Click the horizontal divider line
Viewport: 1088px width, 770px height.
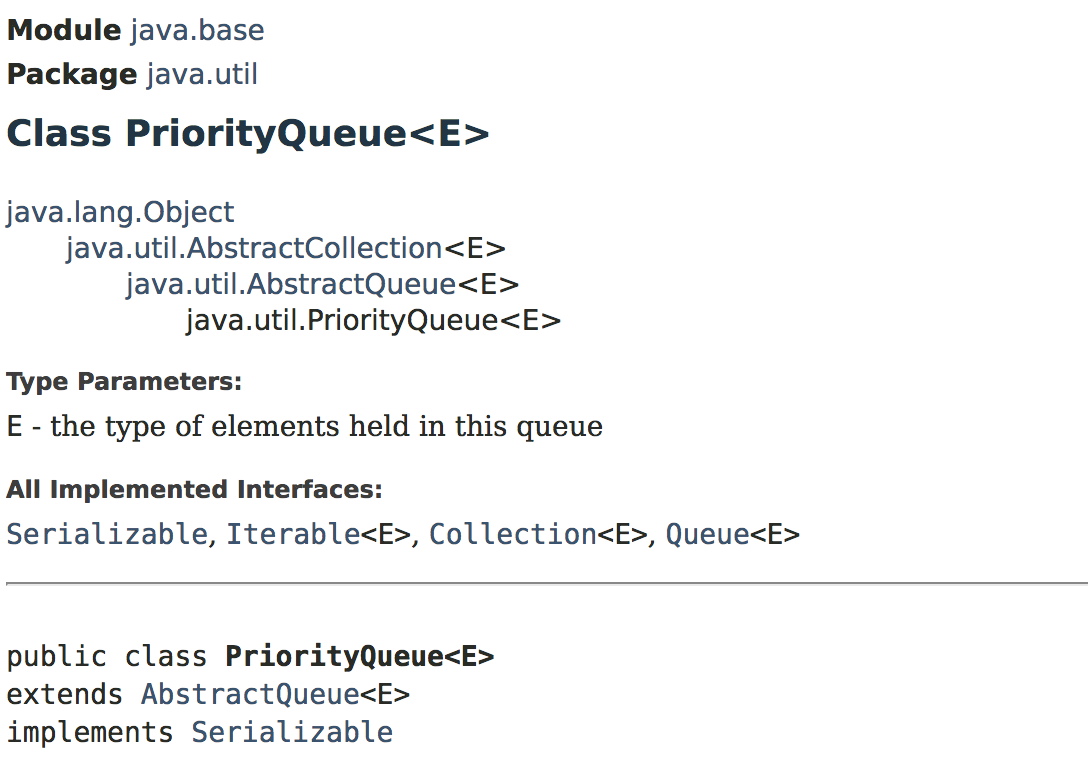[x=546, y=582]
